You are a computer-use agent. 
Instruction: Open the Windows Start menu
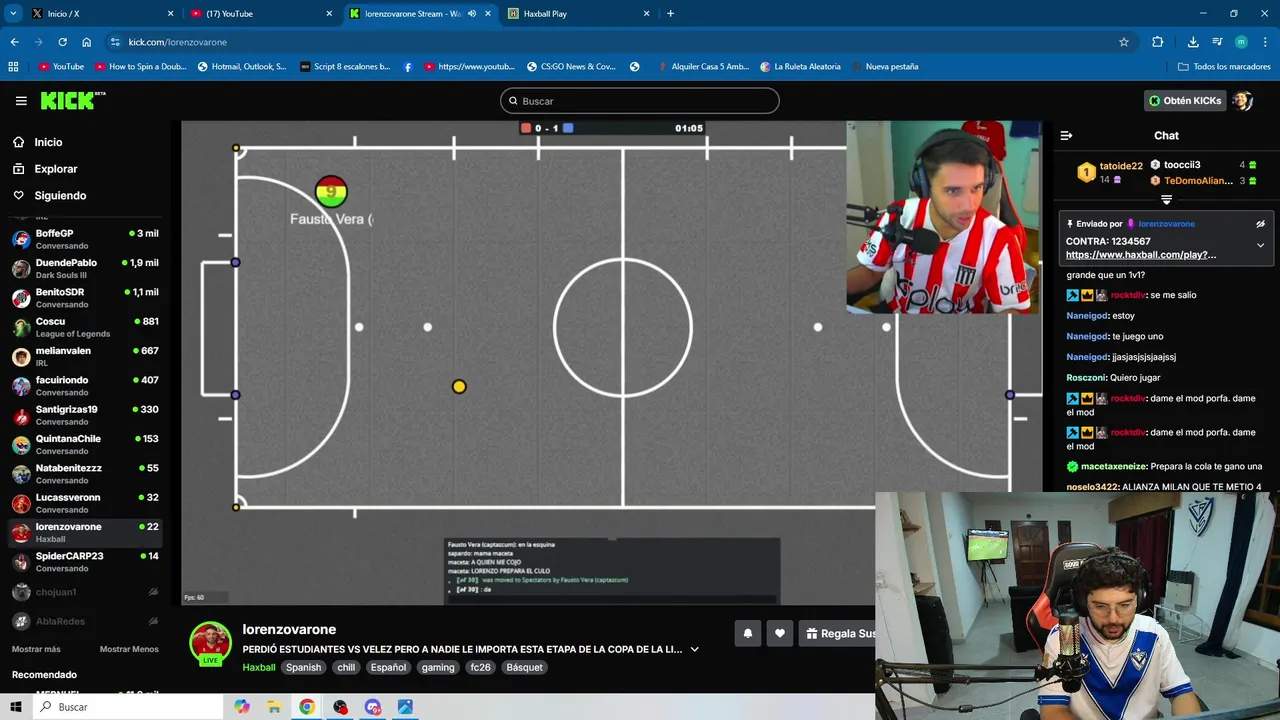pyautogui.click(x=15, y=707)
